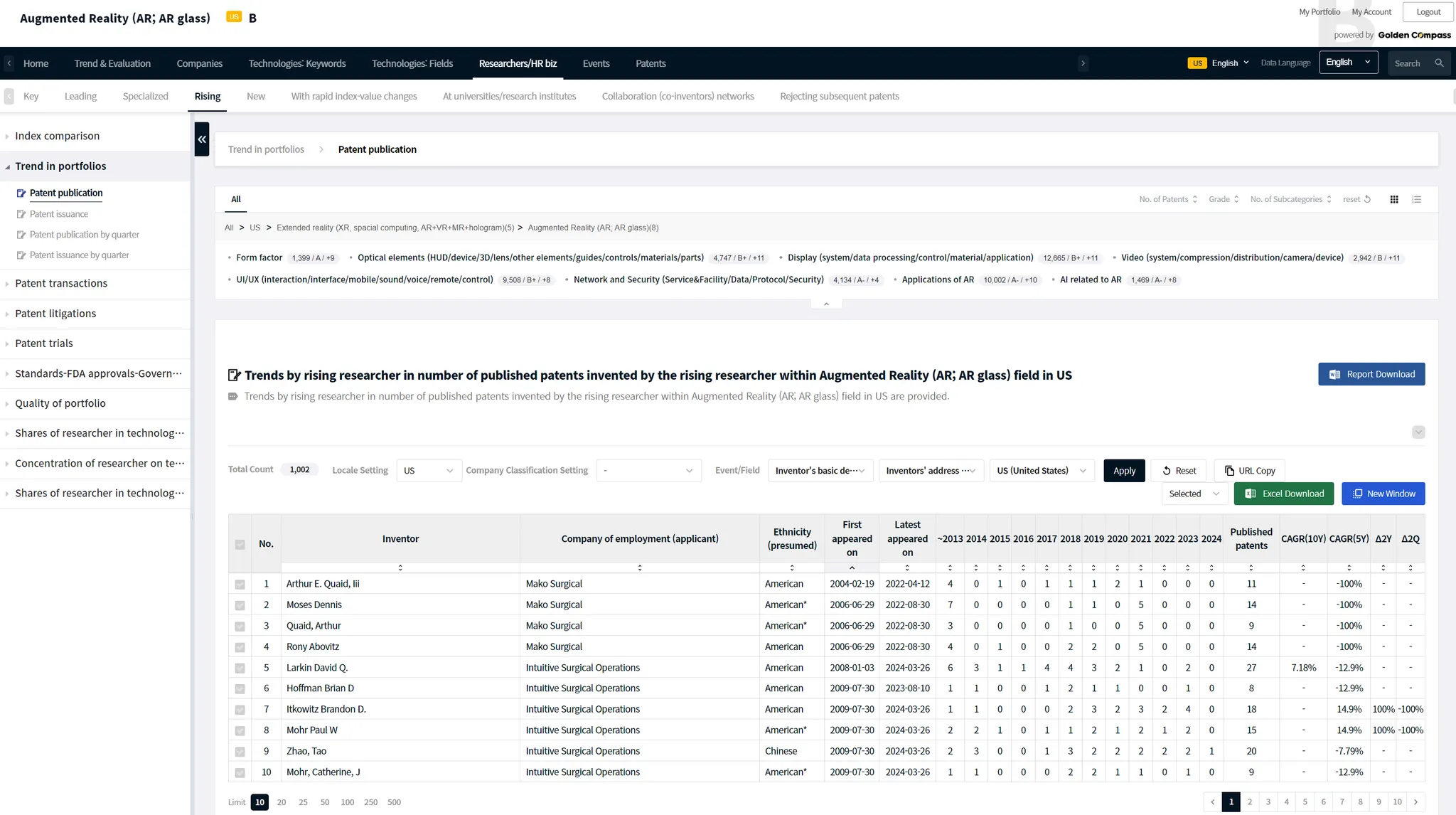Toggle select-all checkbox in table header

pos(240,545)
